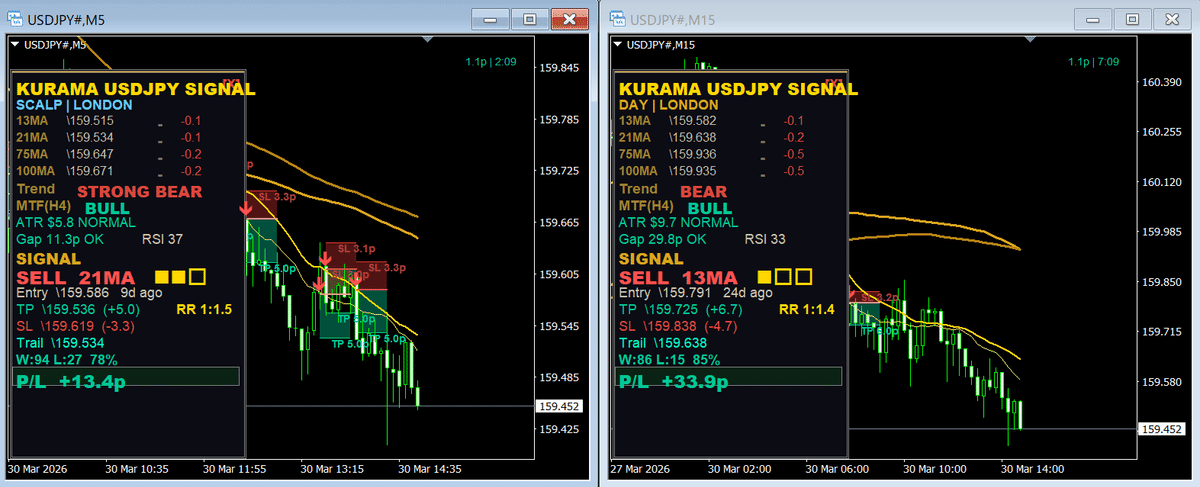Close the USDJPY#,M5 chart window

(569, 19)
